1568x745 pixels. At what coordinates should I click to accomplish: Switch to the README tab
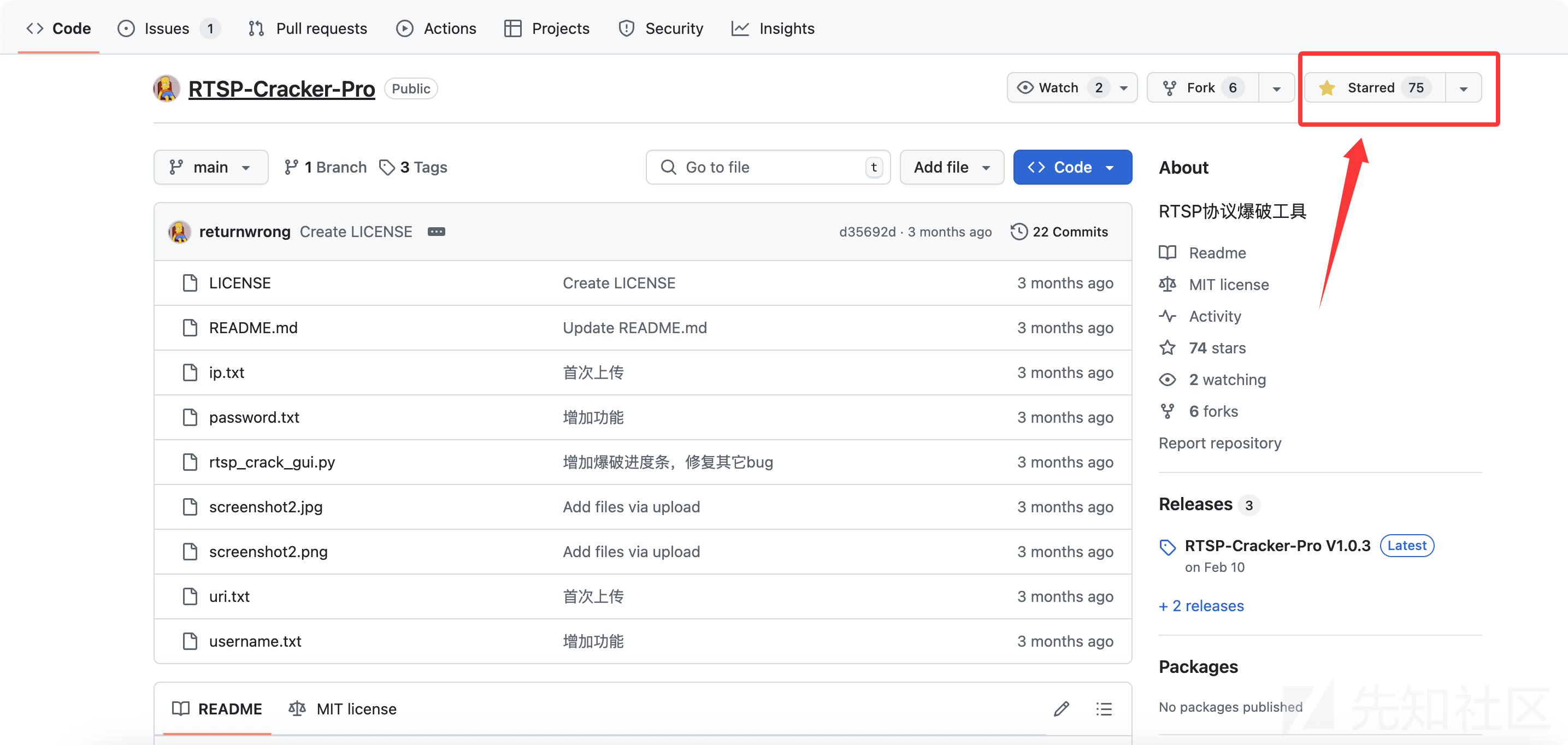(x=217, y=709)
